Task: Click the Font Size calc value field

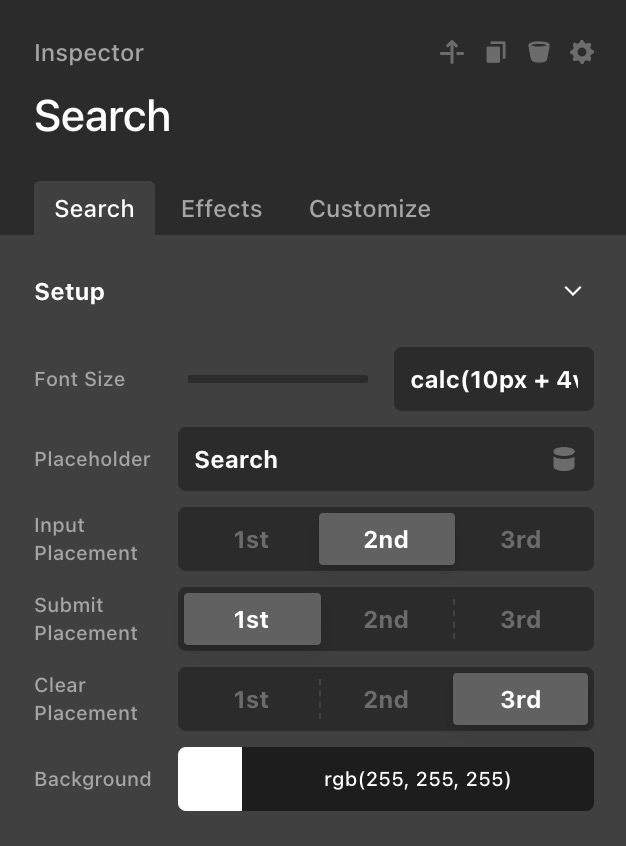Action: [494, 379]
